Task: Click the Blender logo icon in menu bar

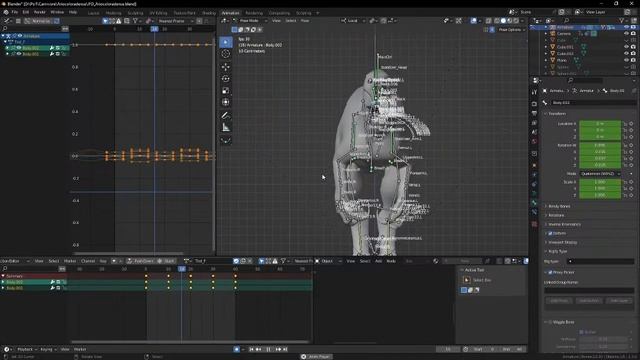Action: pyautogui.click(x=6, y=12)
